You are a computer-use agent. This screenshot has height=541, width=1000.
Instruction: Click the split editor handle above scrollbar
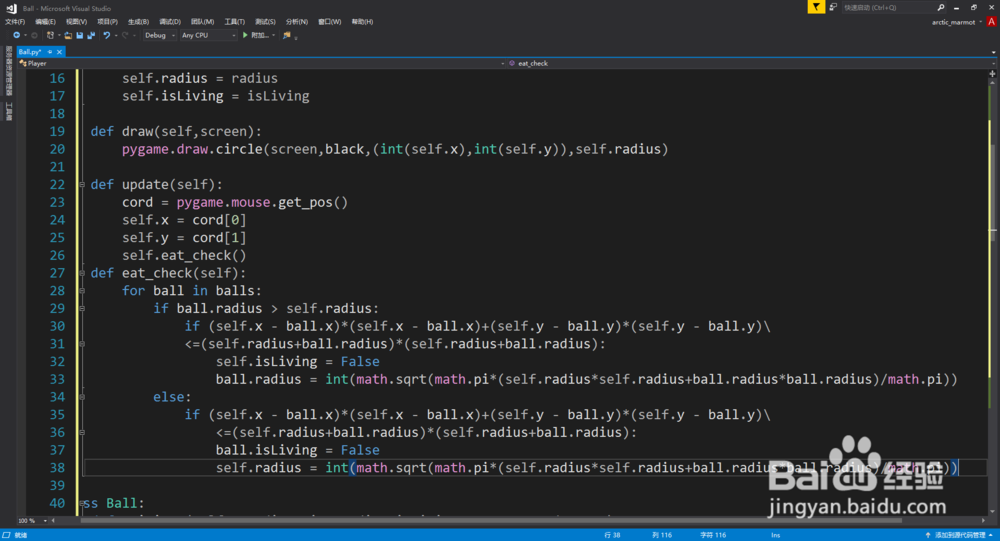click(992, 74)
